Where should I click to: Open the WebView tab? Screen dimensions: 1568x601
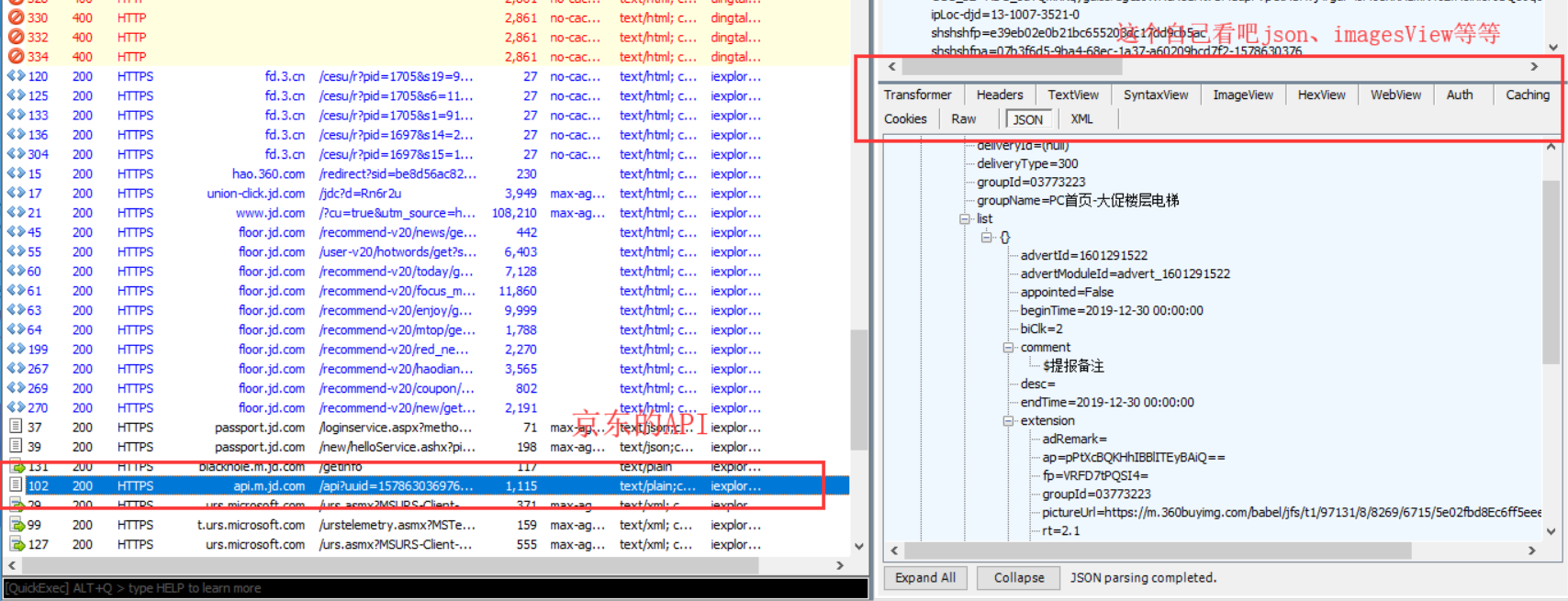click(x=1395, y=95)
